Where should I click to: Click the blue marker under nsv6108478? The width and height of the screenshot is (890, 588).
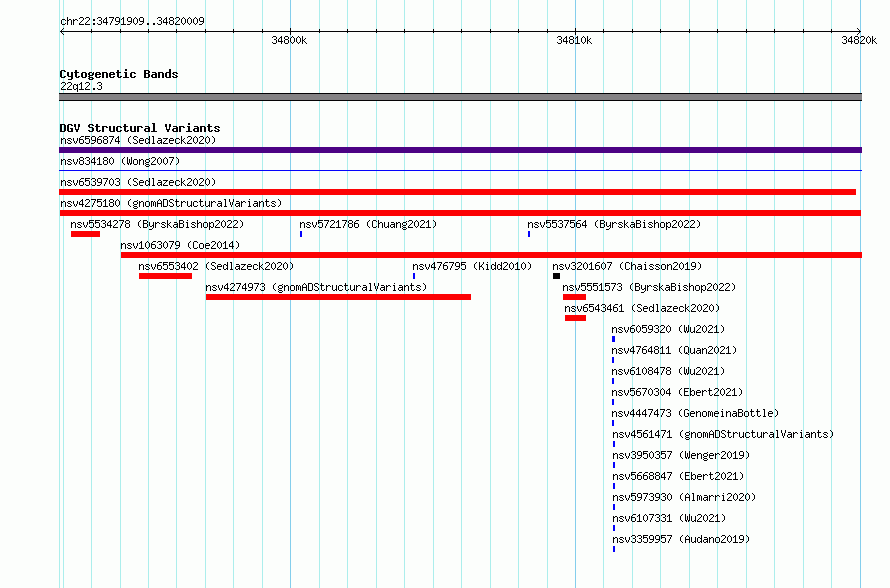tap(613, 381)
